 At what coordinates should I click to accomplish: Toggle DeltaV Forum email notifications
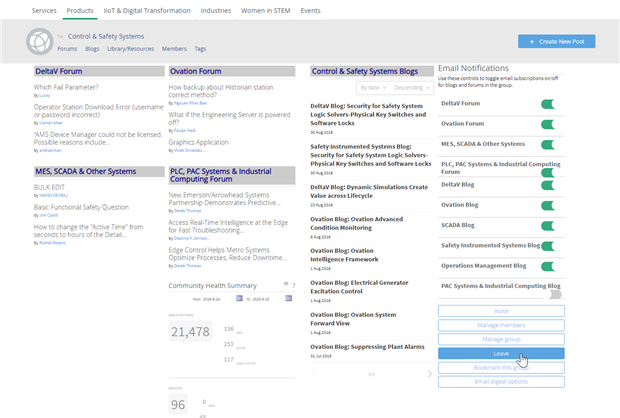548,104
